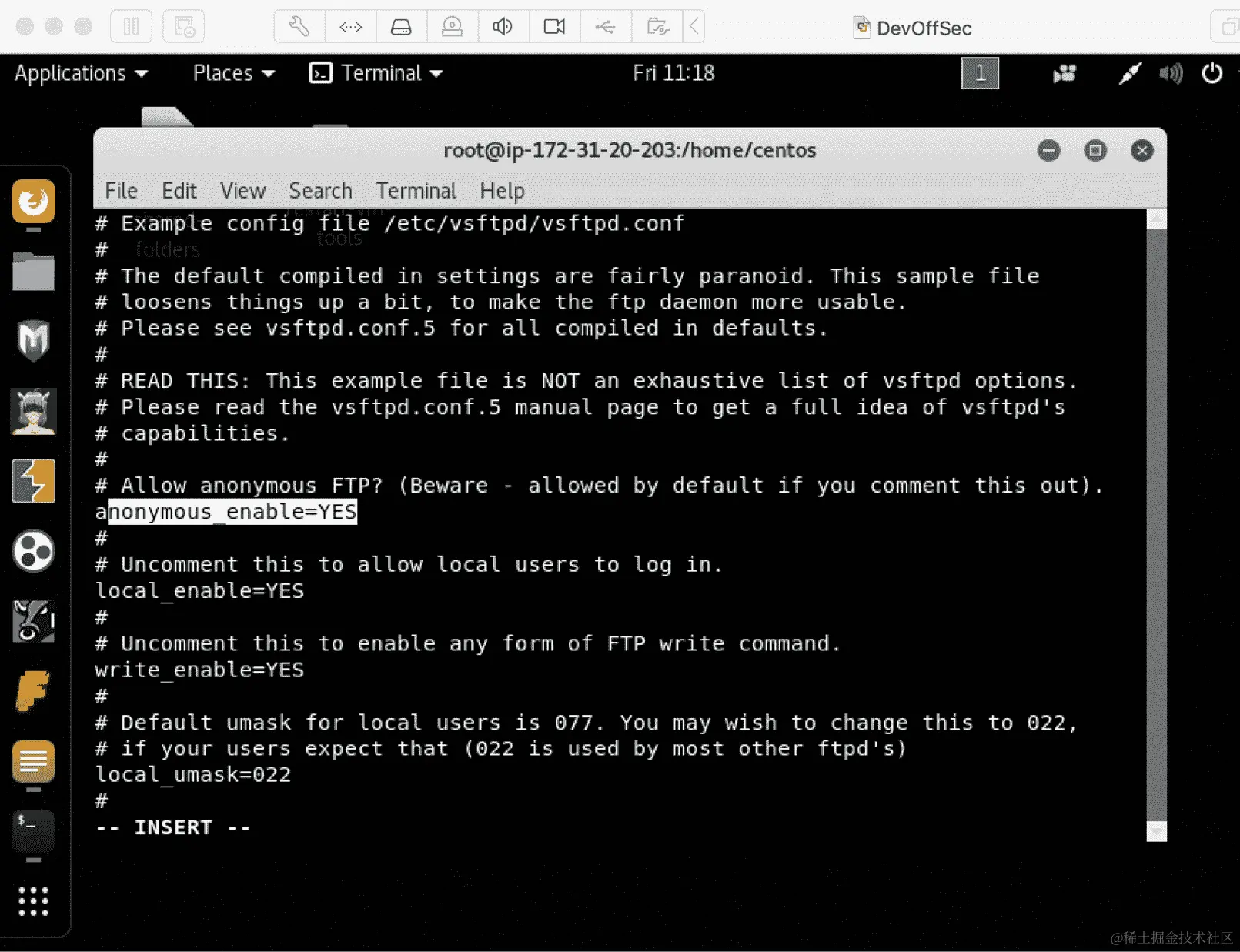Open terminal Search menu
Image resolution: width=1240 pixels, height=952 pixels.
click(x=320, y=190)
